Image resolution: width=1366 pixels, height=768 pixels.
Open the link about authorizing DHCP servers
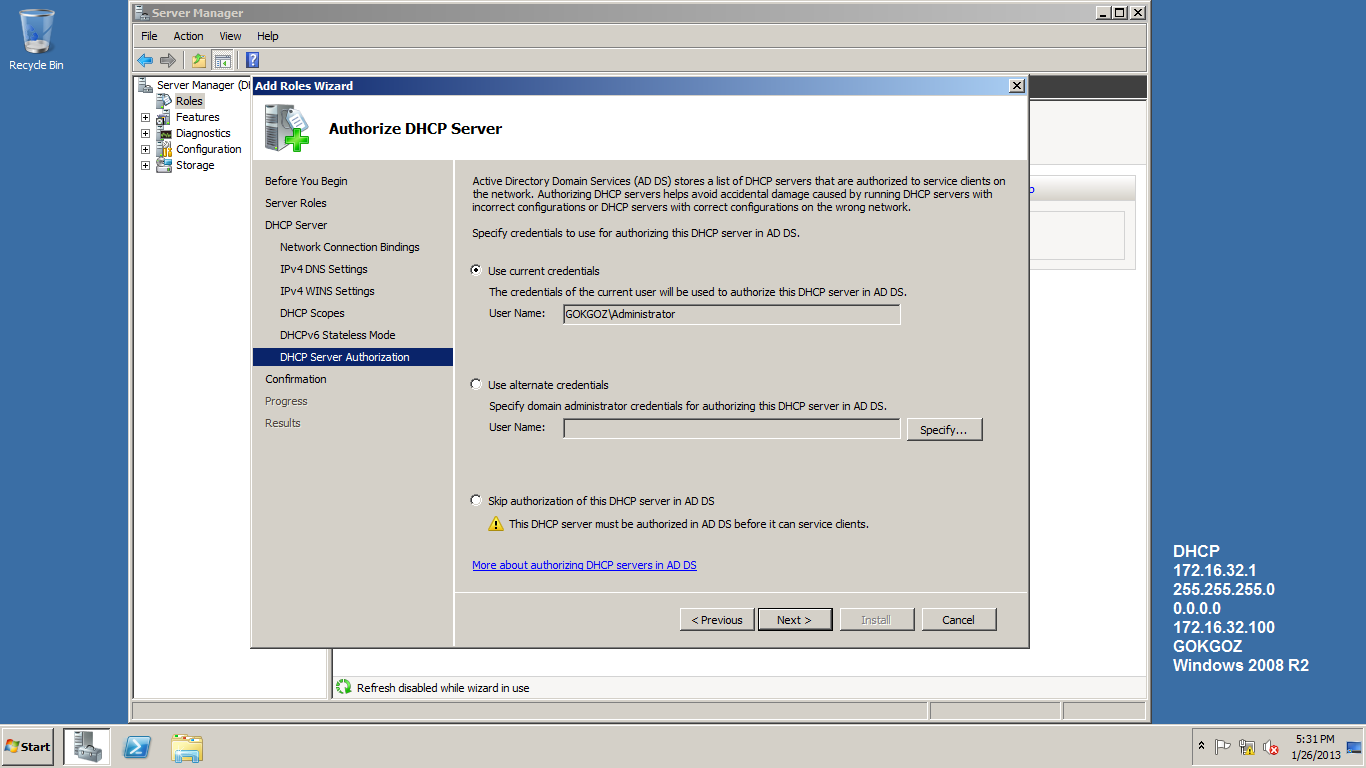pos(584,565)
